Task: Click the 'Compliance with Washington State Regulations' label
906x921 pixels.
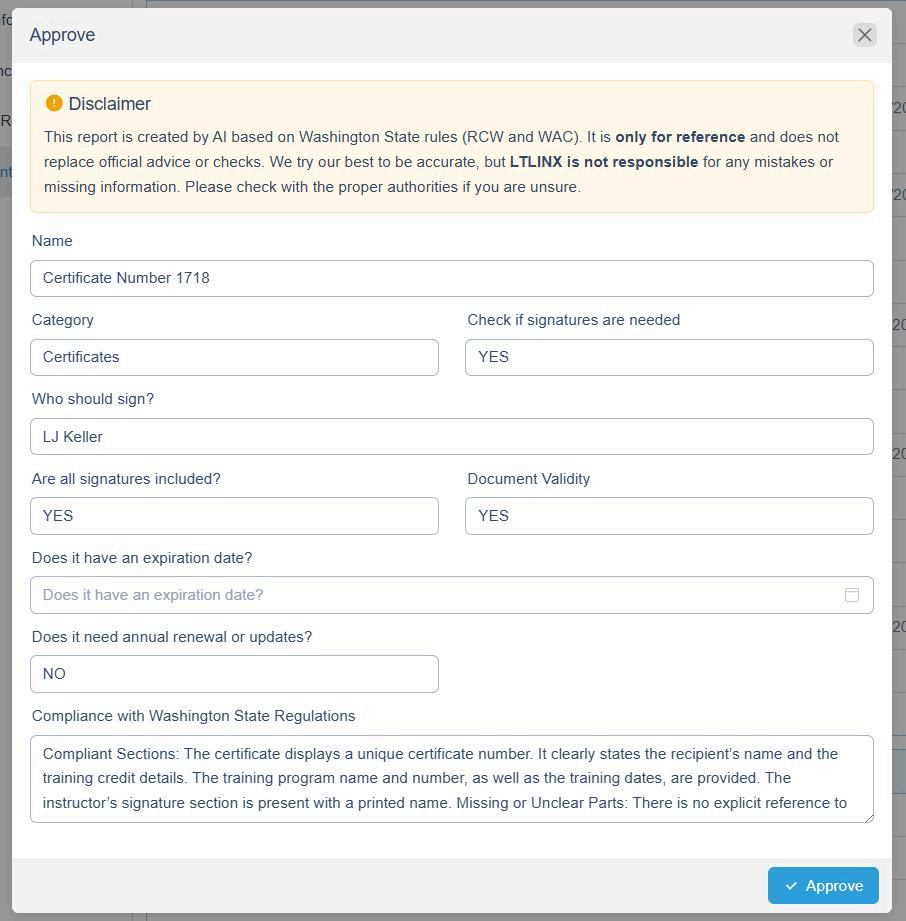Action: tap(193, 716)
